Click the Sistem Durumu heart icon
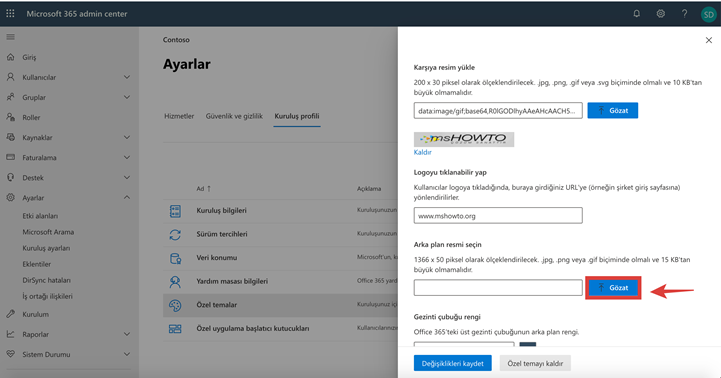The height and width of the screenshot is (378, 721). pyautogui.click(x=11, y=354)
